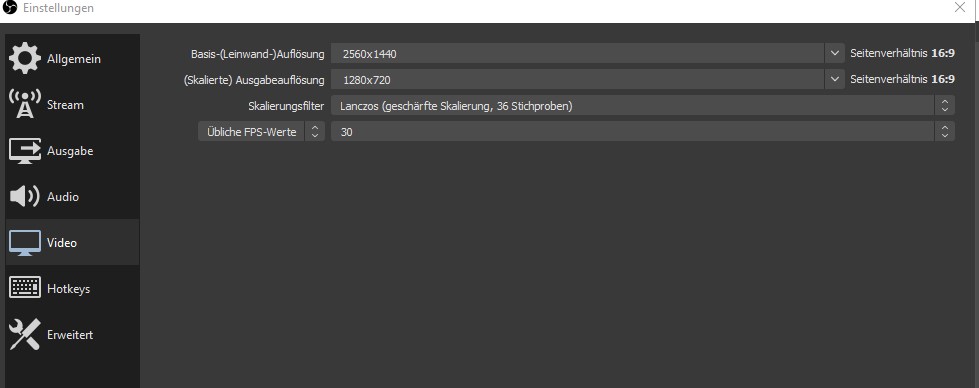Screen dimensions: 979x388
Task: Open the Allgemein gear icon section
Action: [25, 59]
